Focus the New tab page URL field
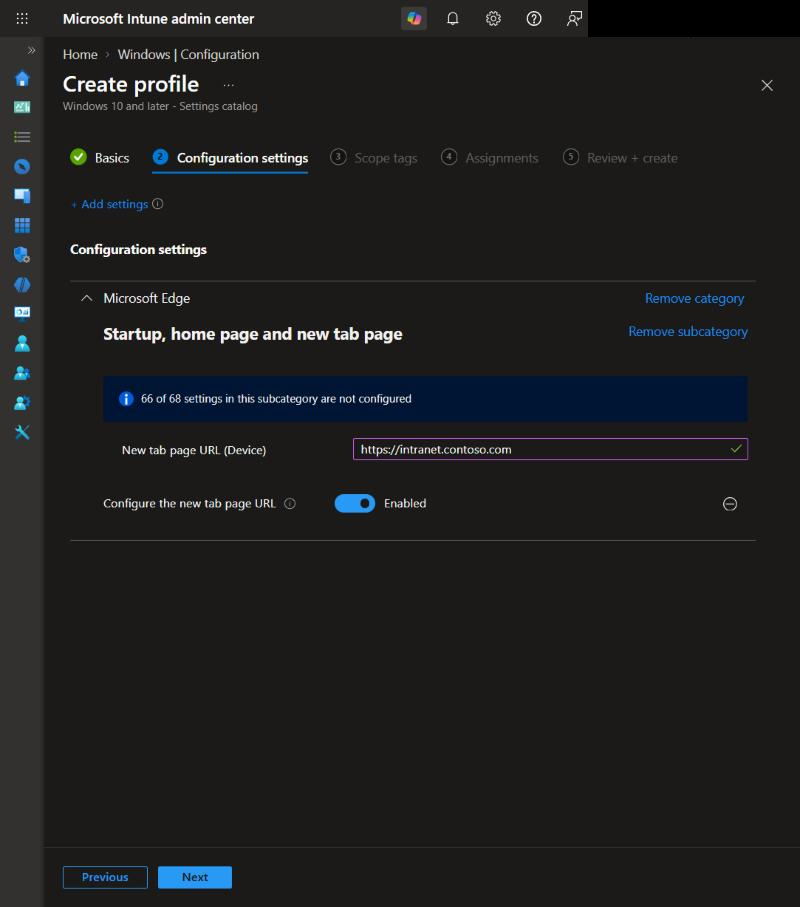Image resolution: width=800 pixels, height=907 pixels. (550, 449)
